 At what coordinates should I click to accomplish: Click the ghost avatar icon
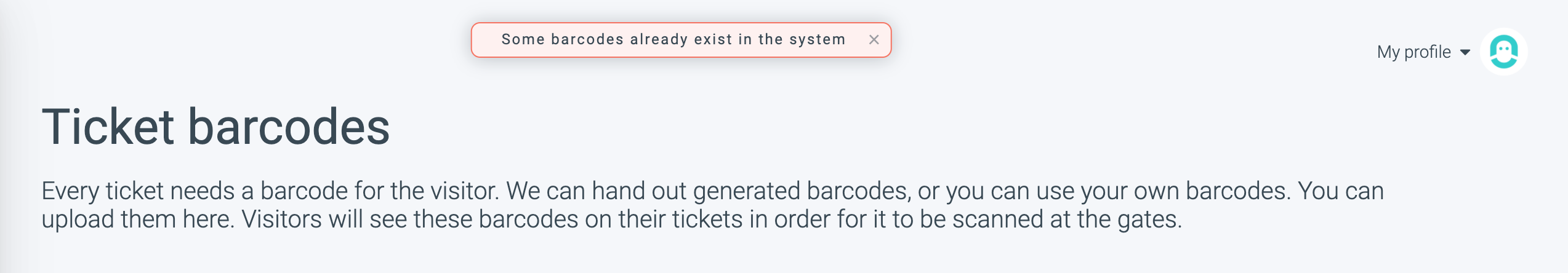[x=1503, y=52]
